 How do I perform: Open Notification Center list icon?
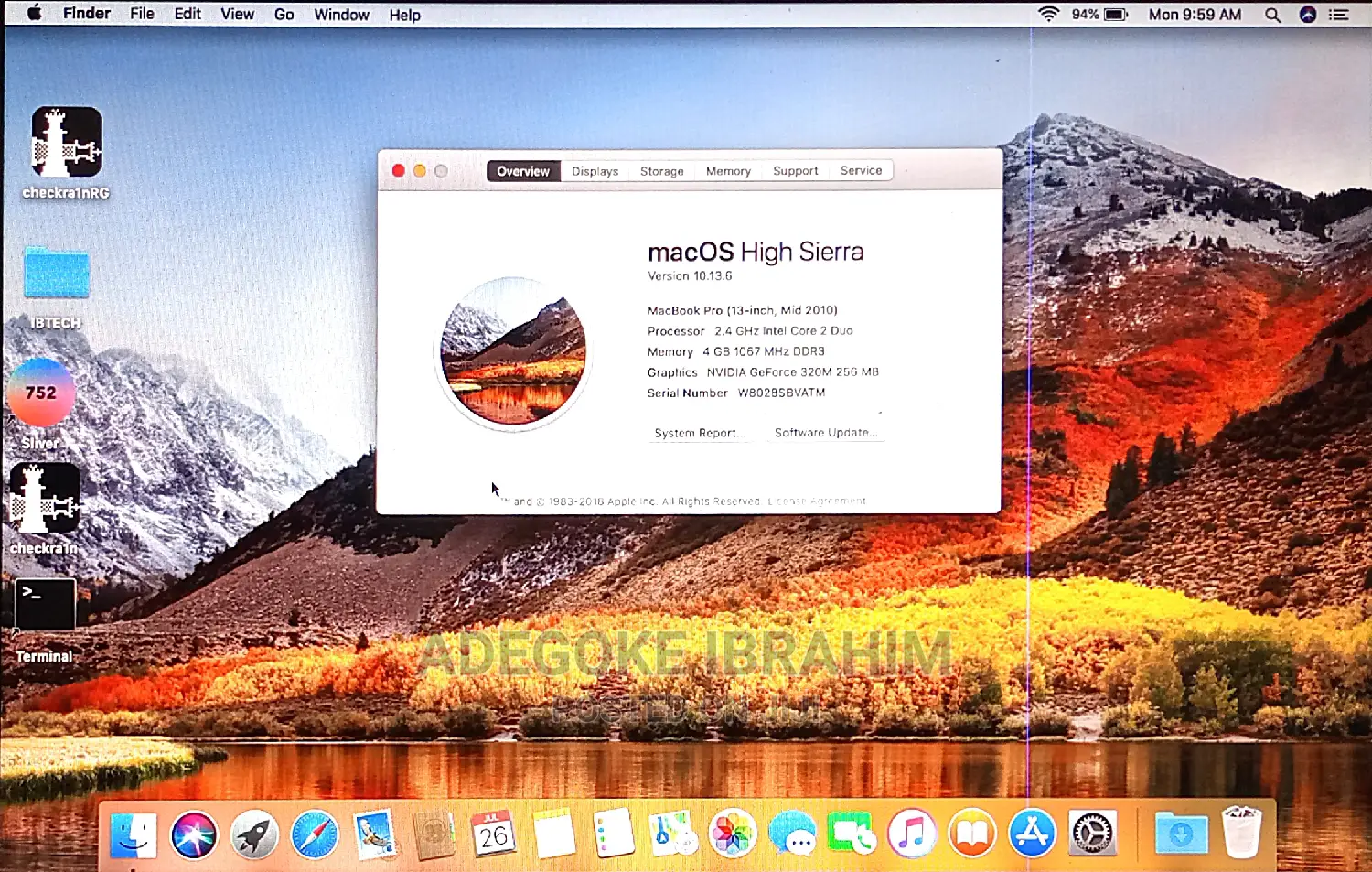click(x=1339, y=15)
